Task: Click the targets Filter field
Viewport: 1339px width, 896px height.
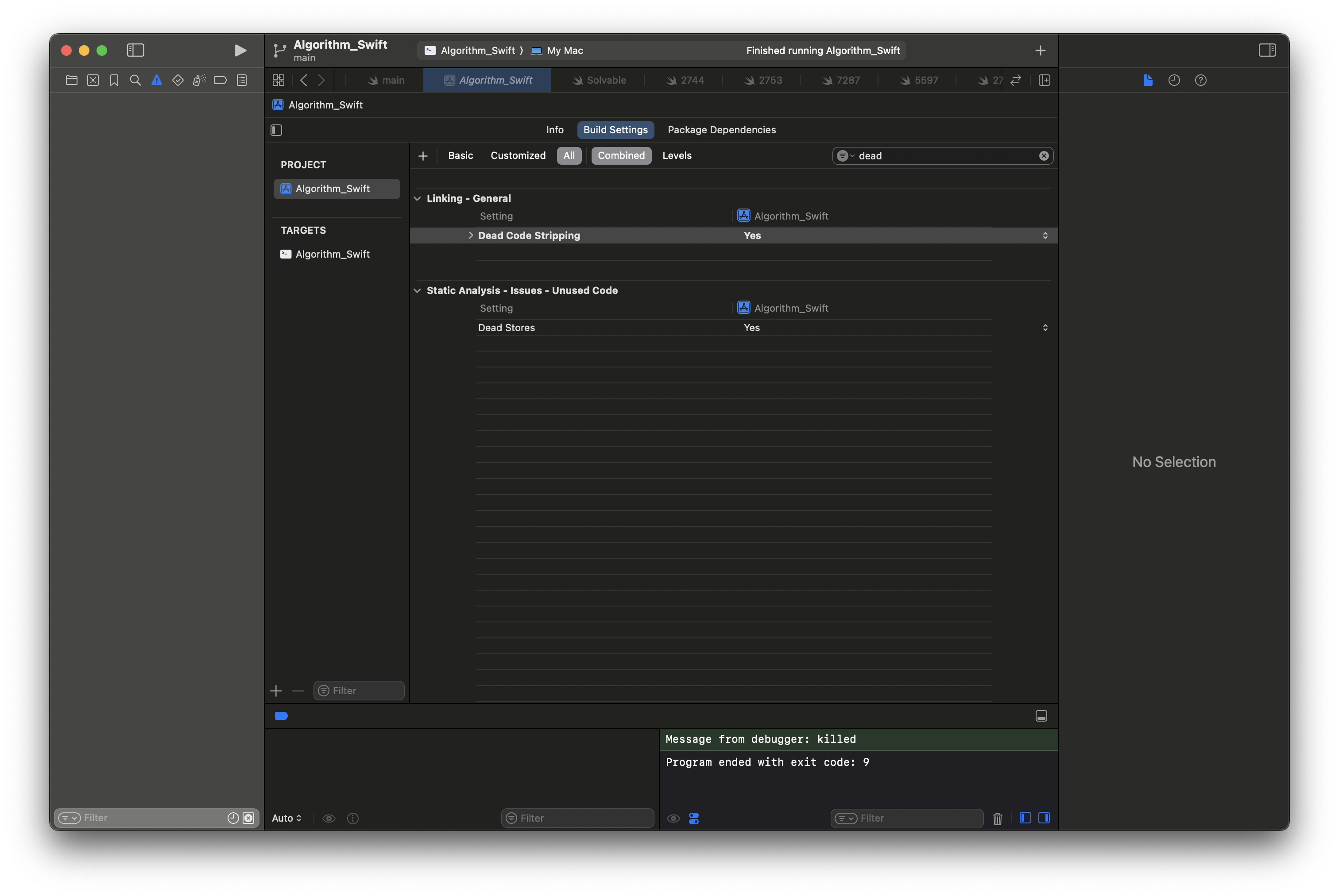Action: (x=359, y=691)
